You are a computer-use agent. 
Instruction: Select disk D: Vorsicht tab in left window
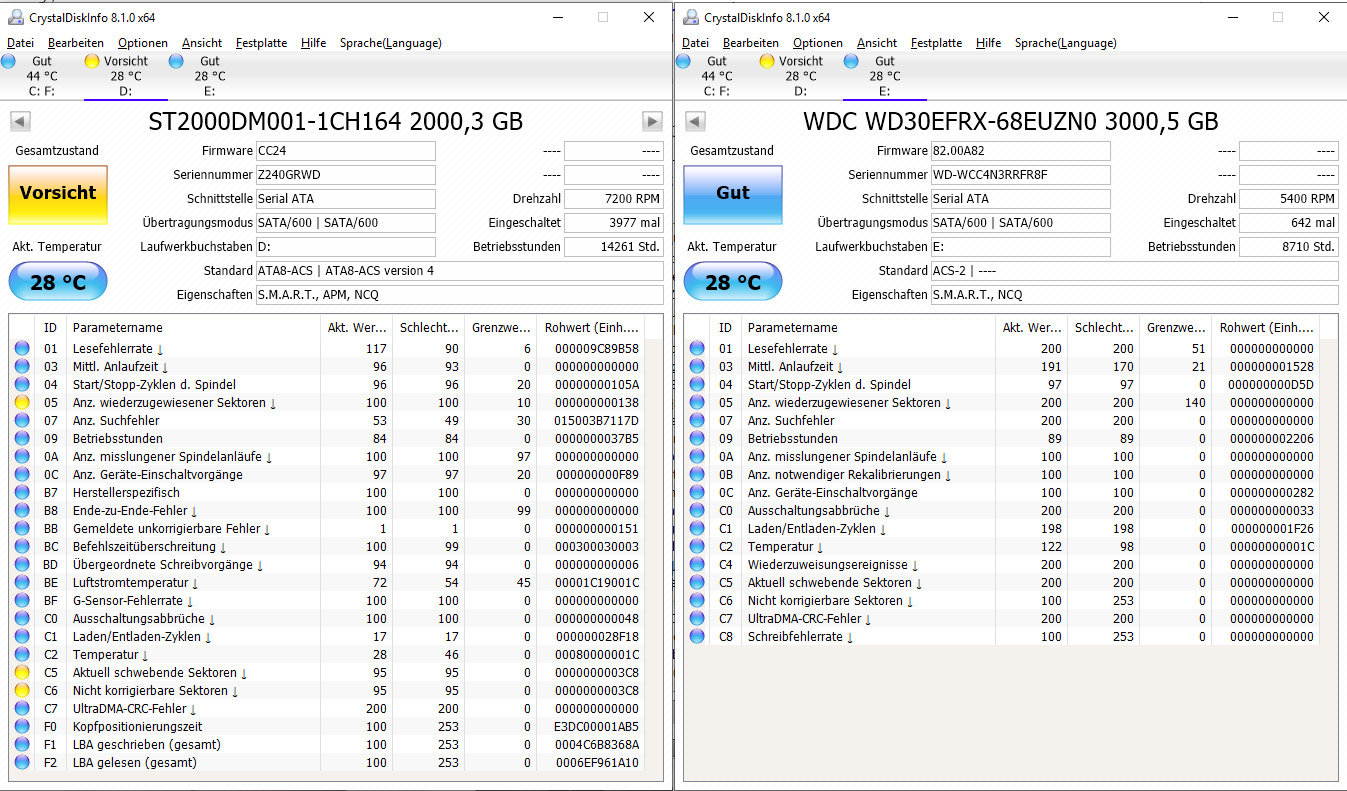pyautogui.click(x=126, y=76)
